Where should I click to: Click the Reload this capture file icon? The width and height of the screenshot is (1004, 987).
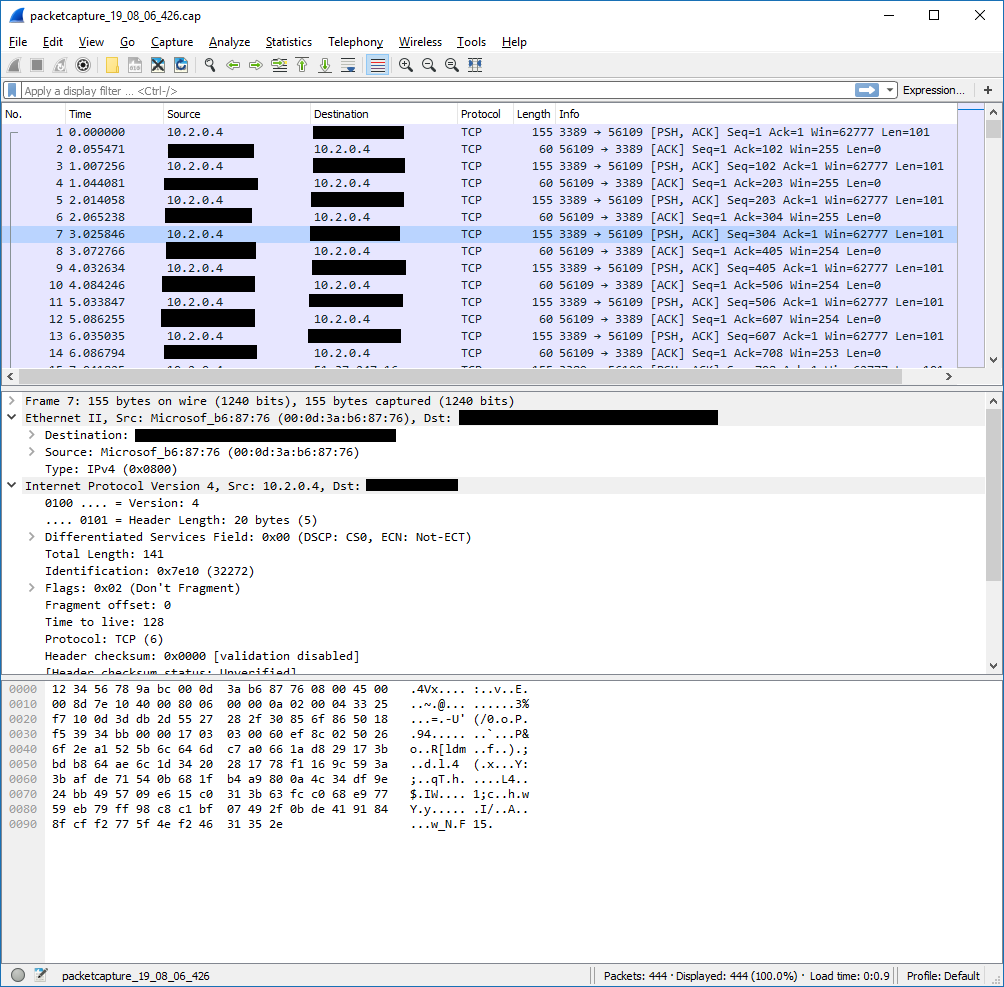[x=180, y=65]
